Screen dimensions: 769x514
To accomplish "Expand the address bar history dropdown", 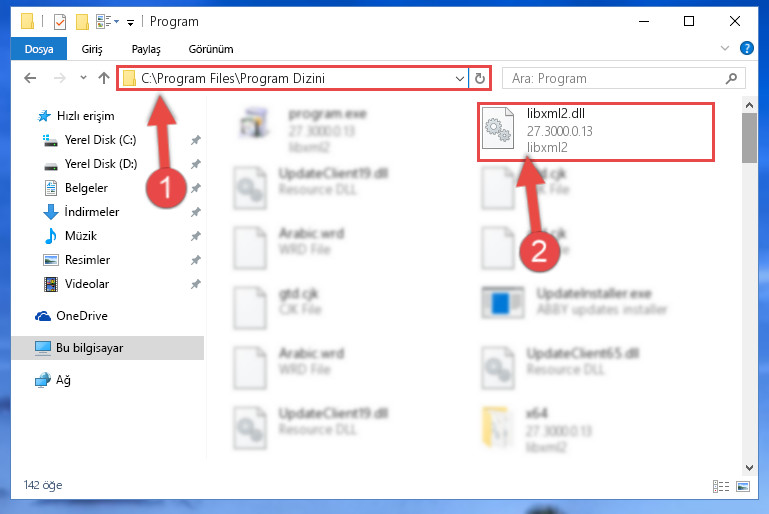I will [x=460, y=78].
